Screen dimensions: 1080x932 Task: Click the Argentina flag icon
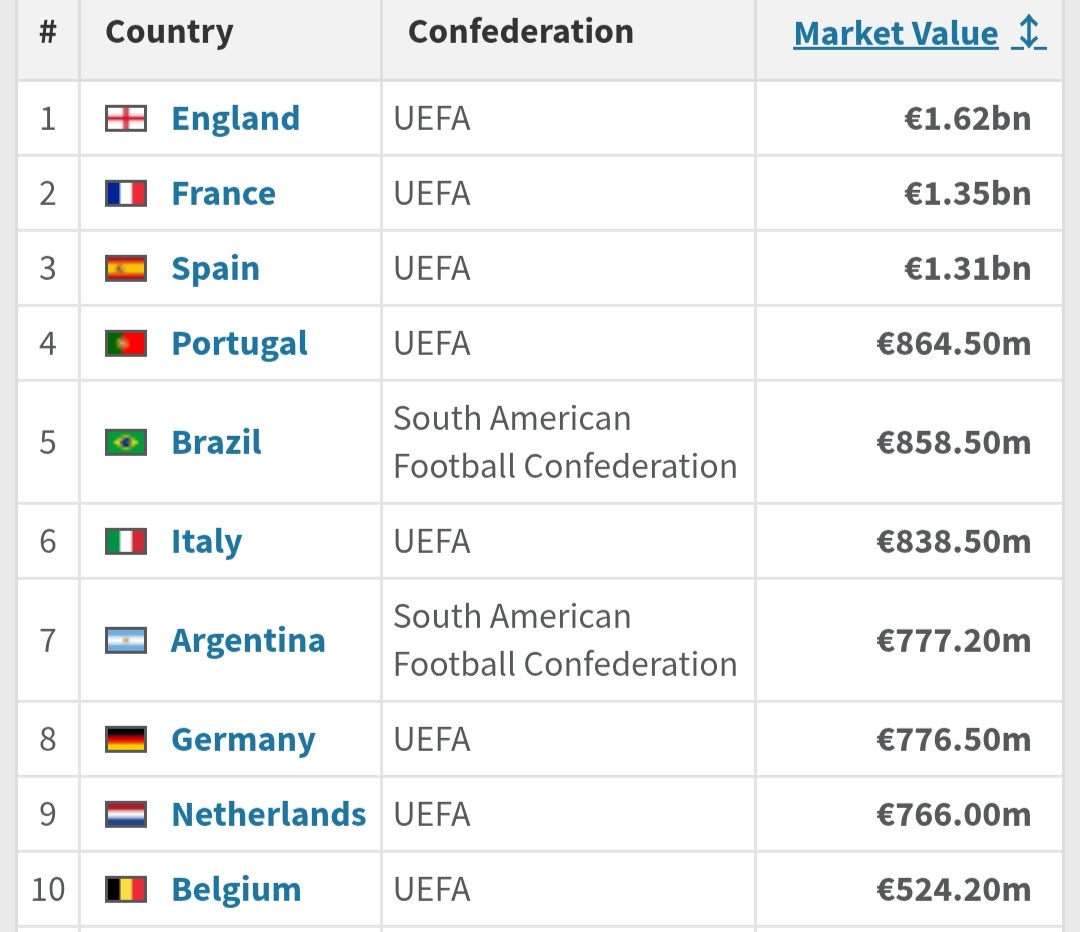(126, 640)
